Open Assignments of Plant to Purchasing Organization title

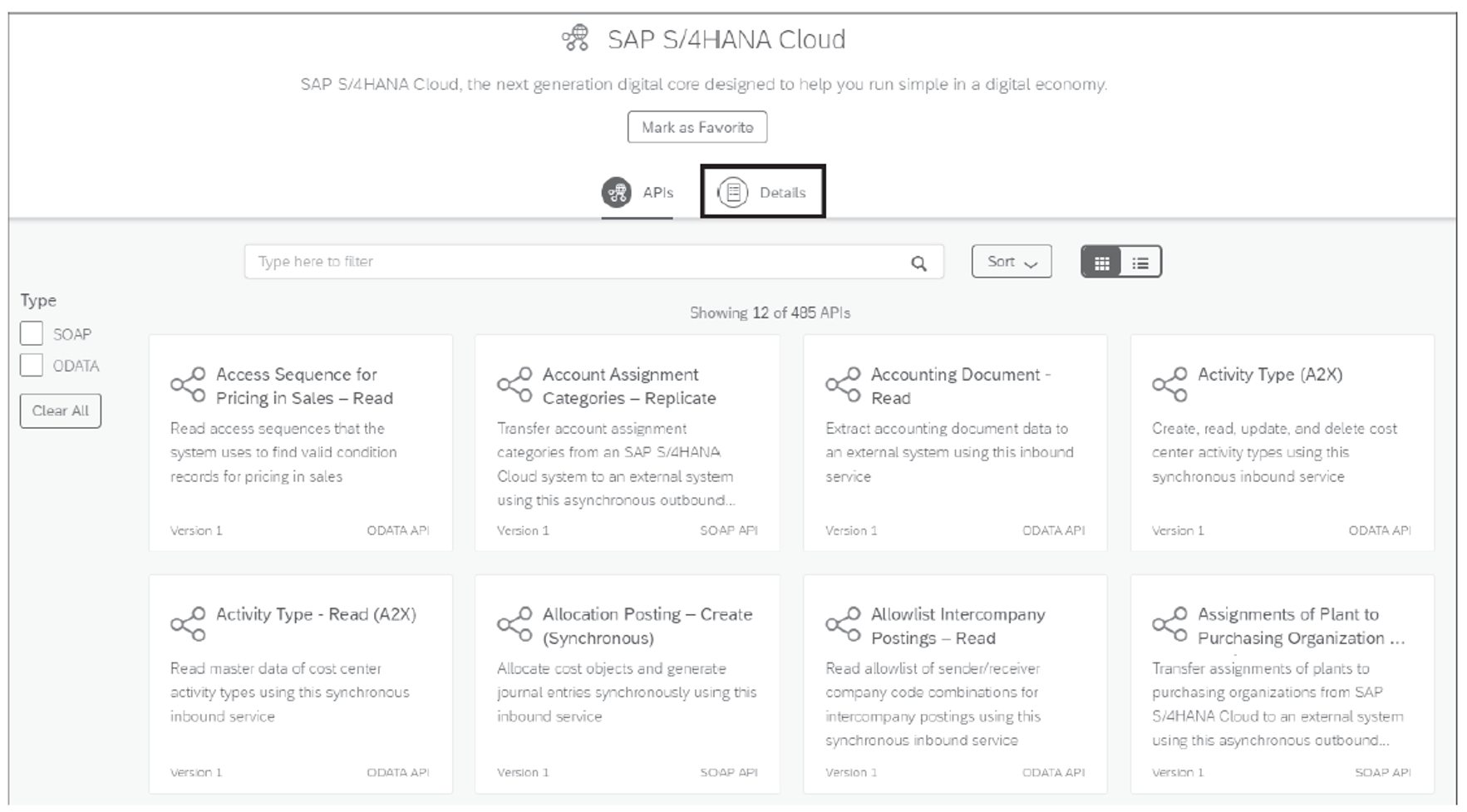coord(1301,626)
